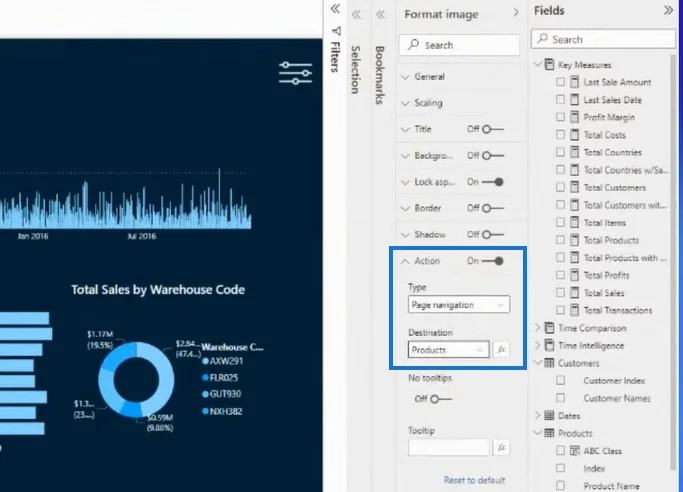Click the filter sliders image on the report
683x492 pixels.
click(x=295, y=73)
